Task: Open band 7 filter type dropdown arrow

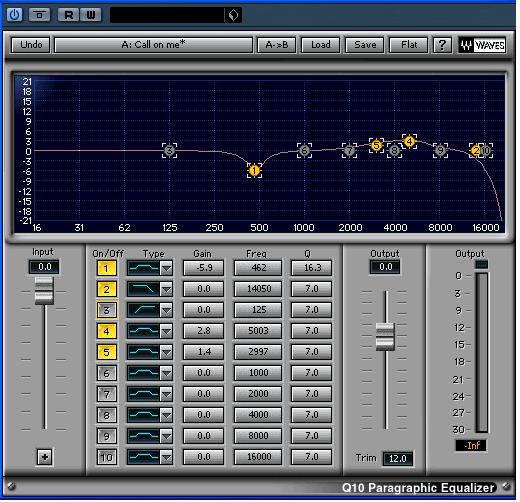Action: 166,394
